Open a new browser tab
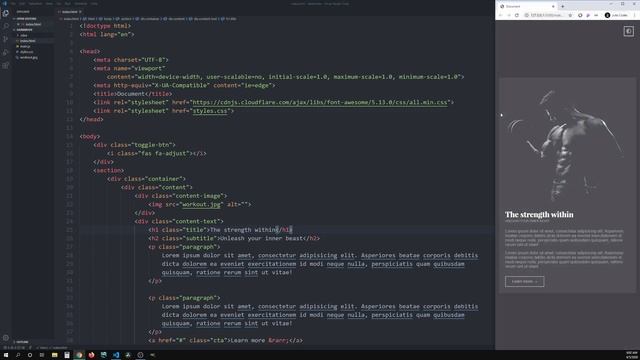The width and height of the screenshot is (640, 360). pyautogui.click(x=562, y=7)
